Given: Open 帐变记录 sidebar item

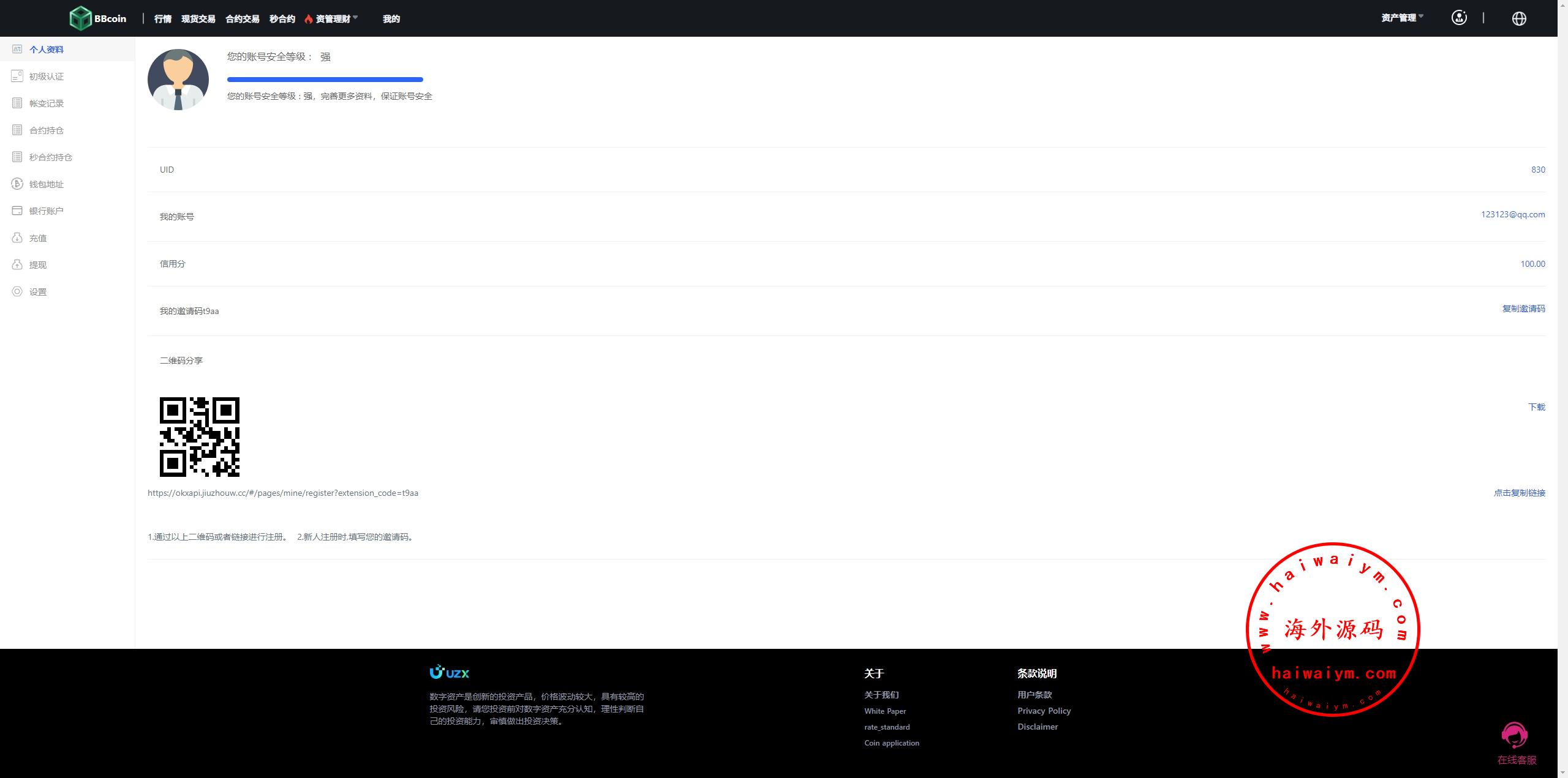Looking at the screenshot, I should coord(47,103).
